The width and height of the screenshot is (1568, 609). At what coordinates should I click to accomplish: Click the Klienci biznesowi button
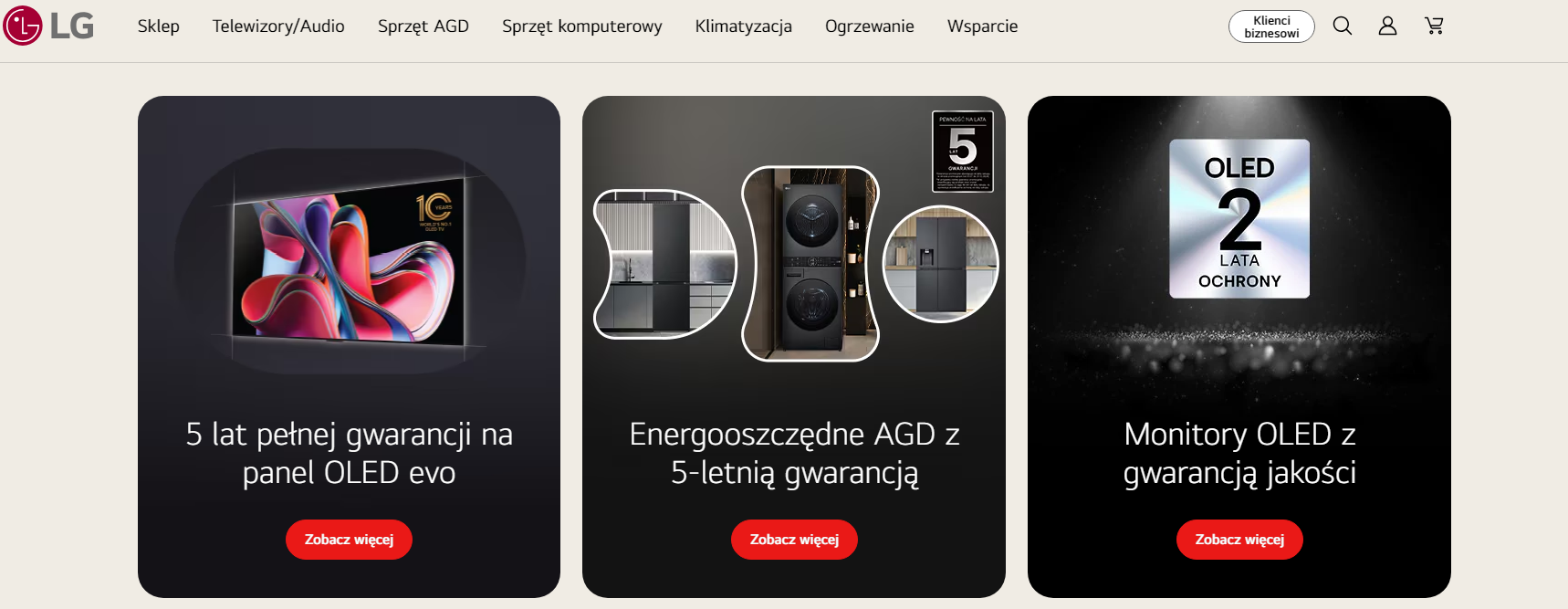(x=1271, y=26)
